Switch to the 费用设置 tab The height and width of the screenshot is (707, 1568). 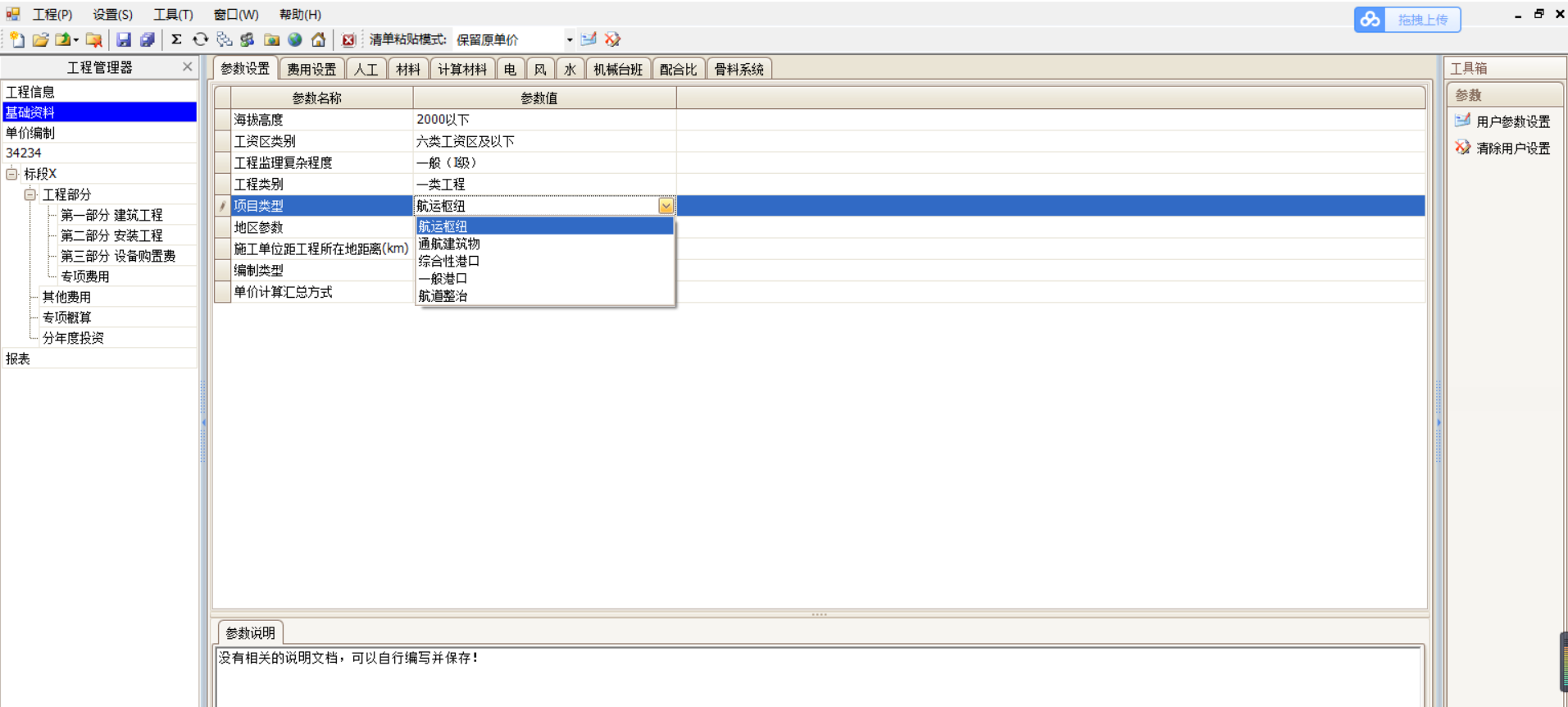pyautogui.click(x=311, y=70)
